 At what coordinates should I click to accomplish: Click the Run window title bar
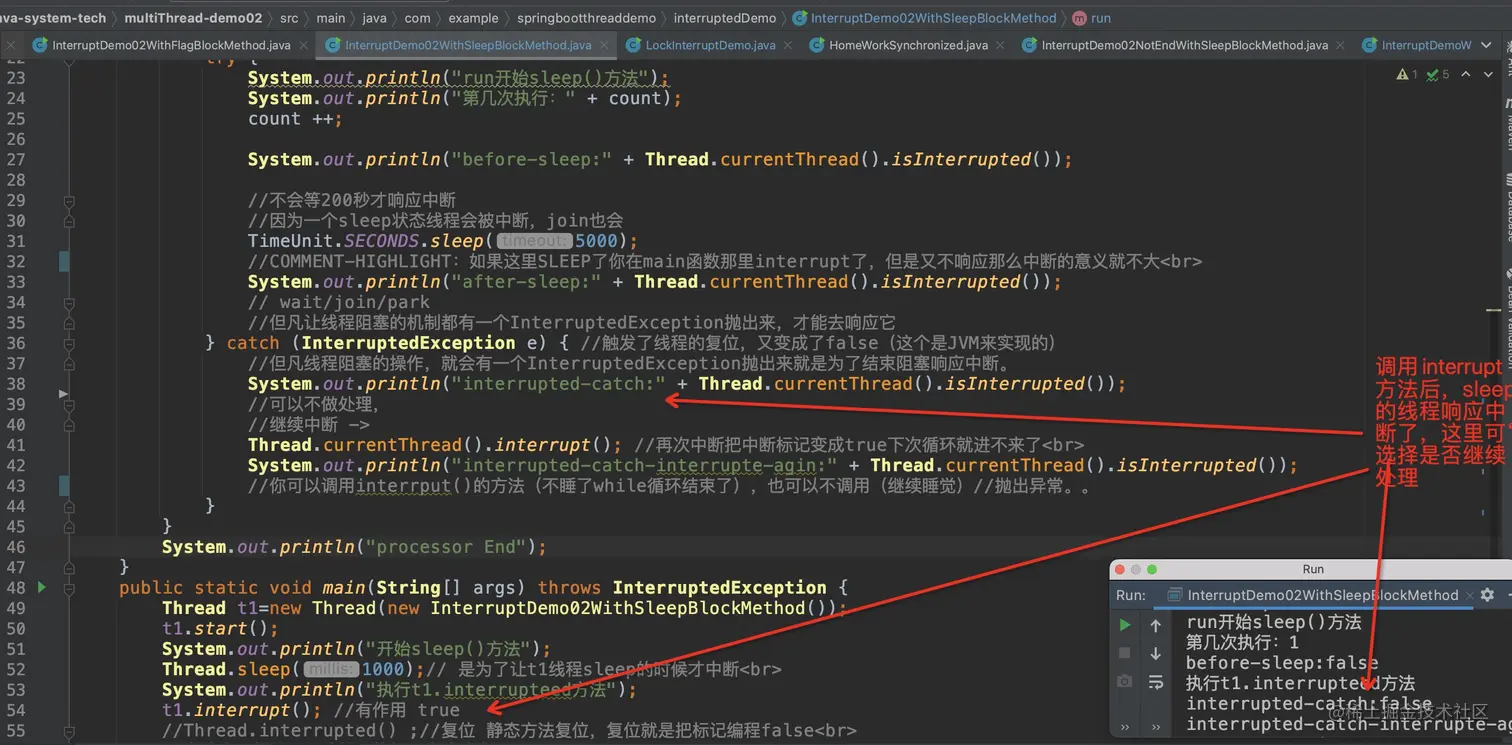pos(1311,569)
